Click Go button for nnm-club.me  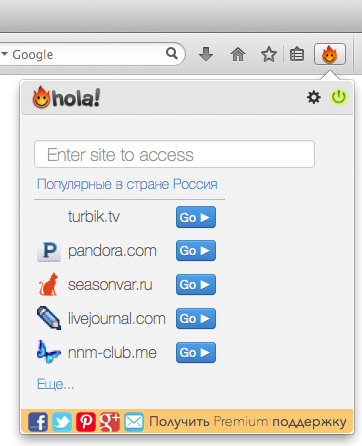(196, 352)
